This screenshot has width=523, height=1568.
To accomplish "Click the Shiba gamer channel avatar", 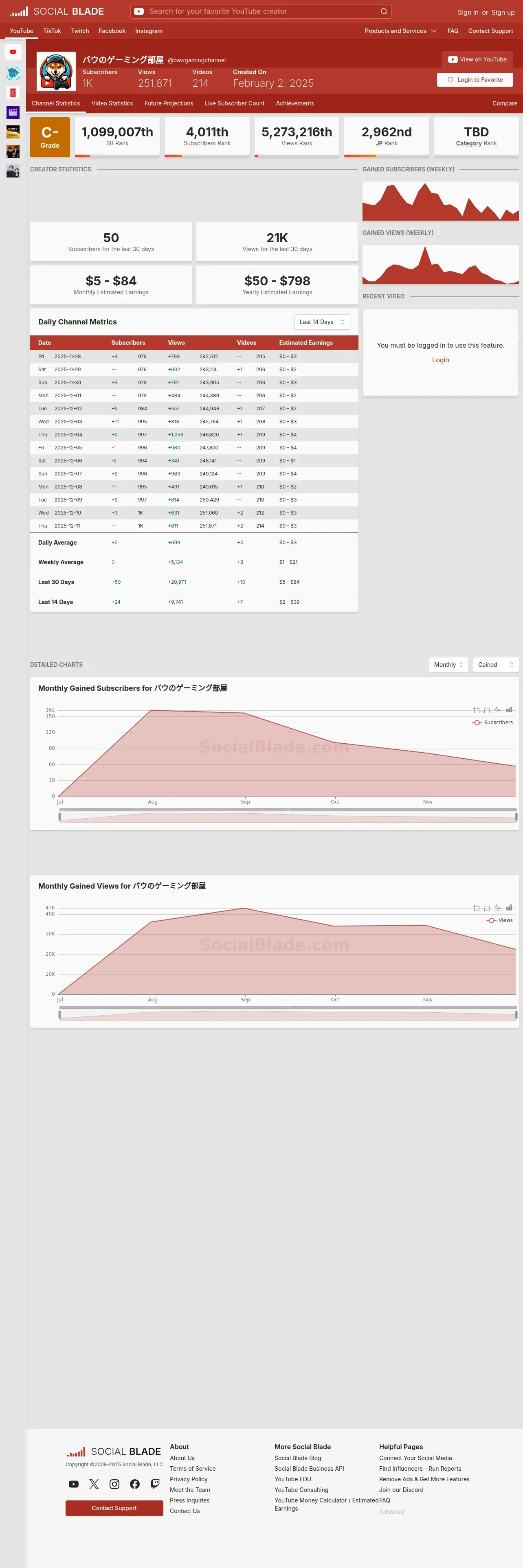I will [x=56, y=71].
